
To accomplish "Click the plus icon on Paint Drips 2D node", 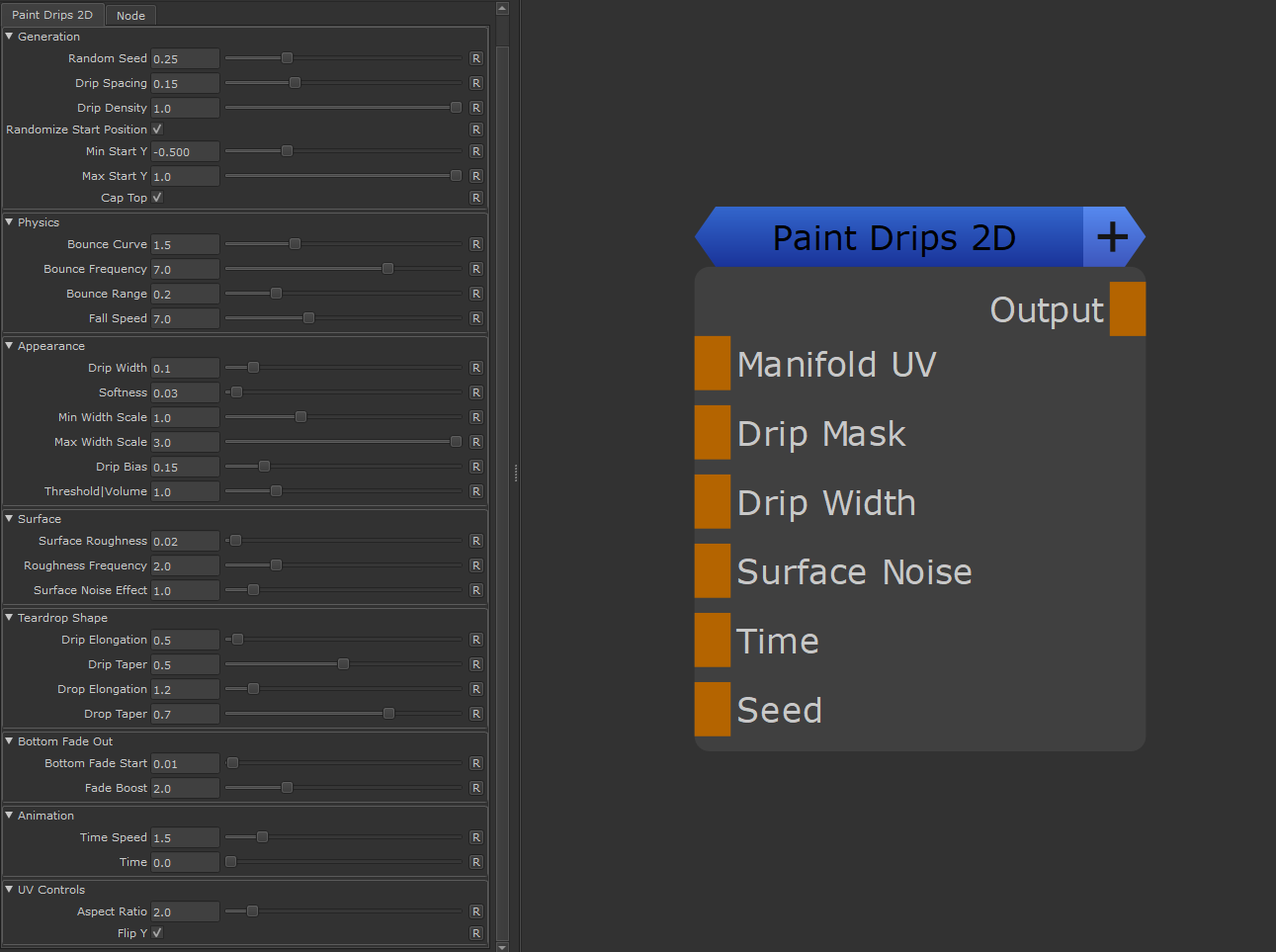I will click(1112, 237).
